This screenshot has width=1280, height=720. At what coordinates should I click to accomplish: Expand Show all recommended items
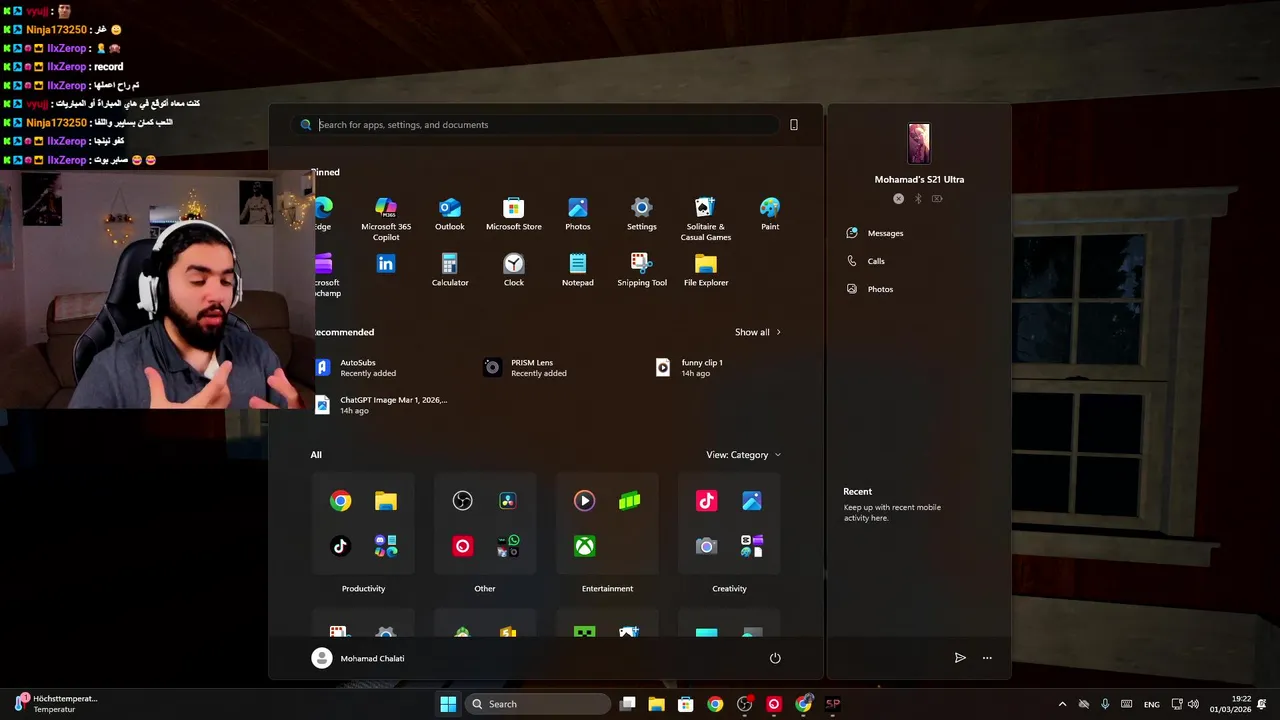click(758, 332)
